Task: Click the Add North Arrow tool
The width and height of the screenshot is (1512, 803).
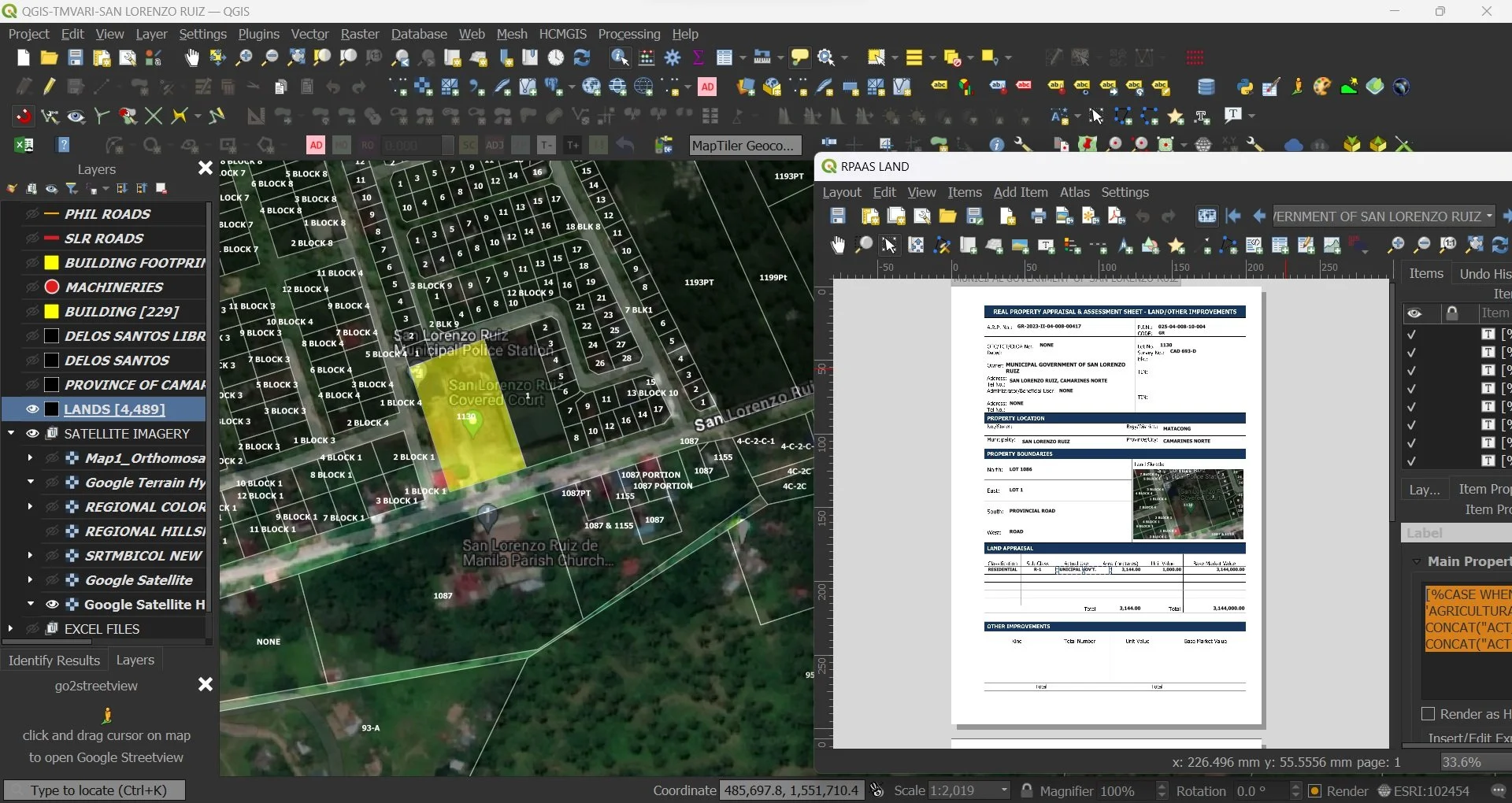Action: tap(1125, 246)
